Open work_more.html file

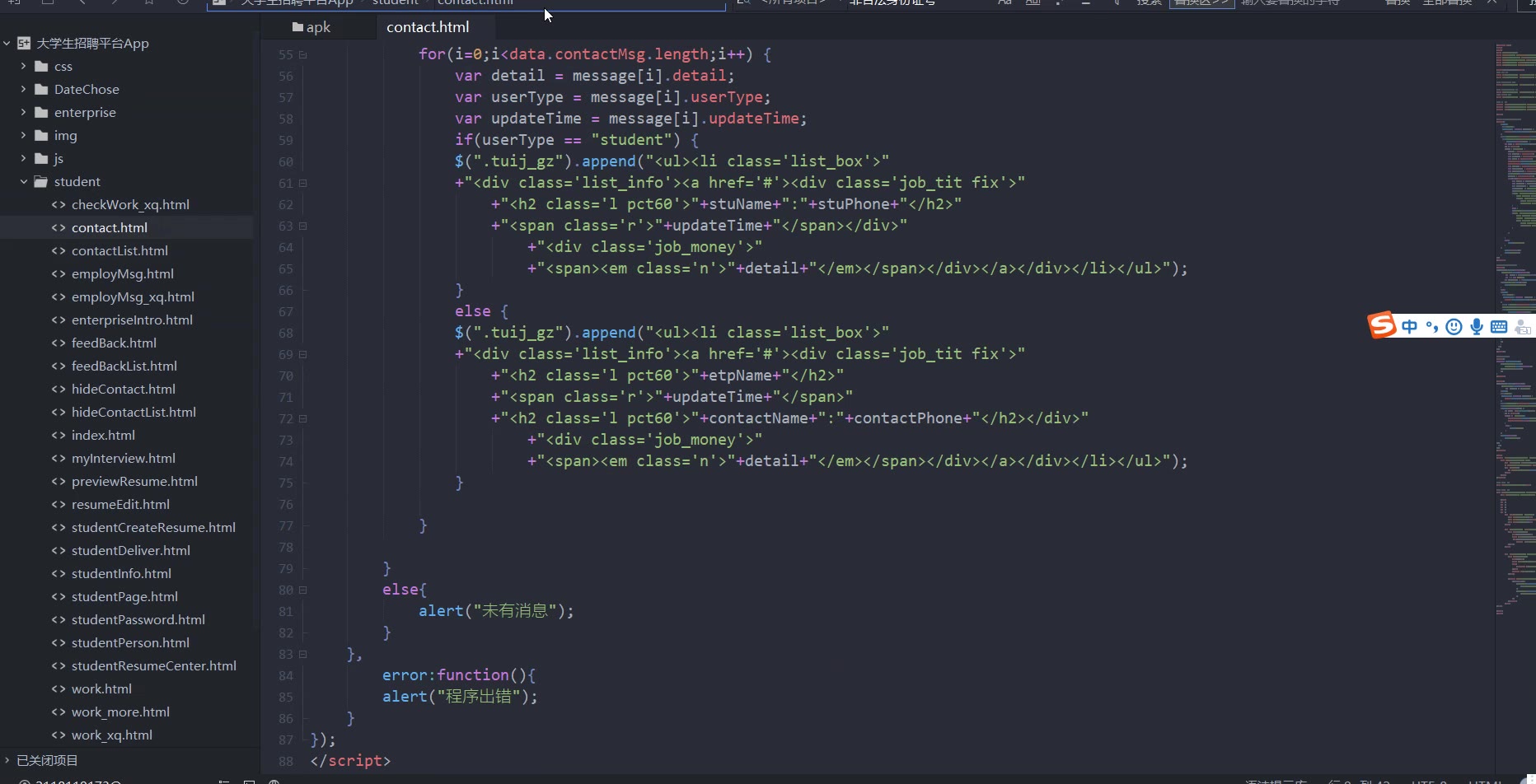[120, 712]
